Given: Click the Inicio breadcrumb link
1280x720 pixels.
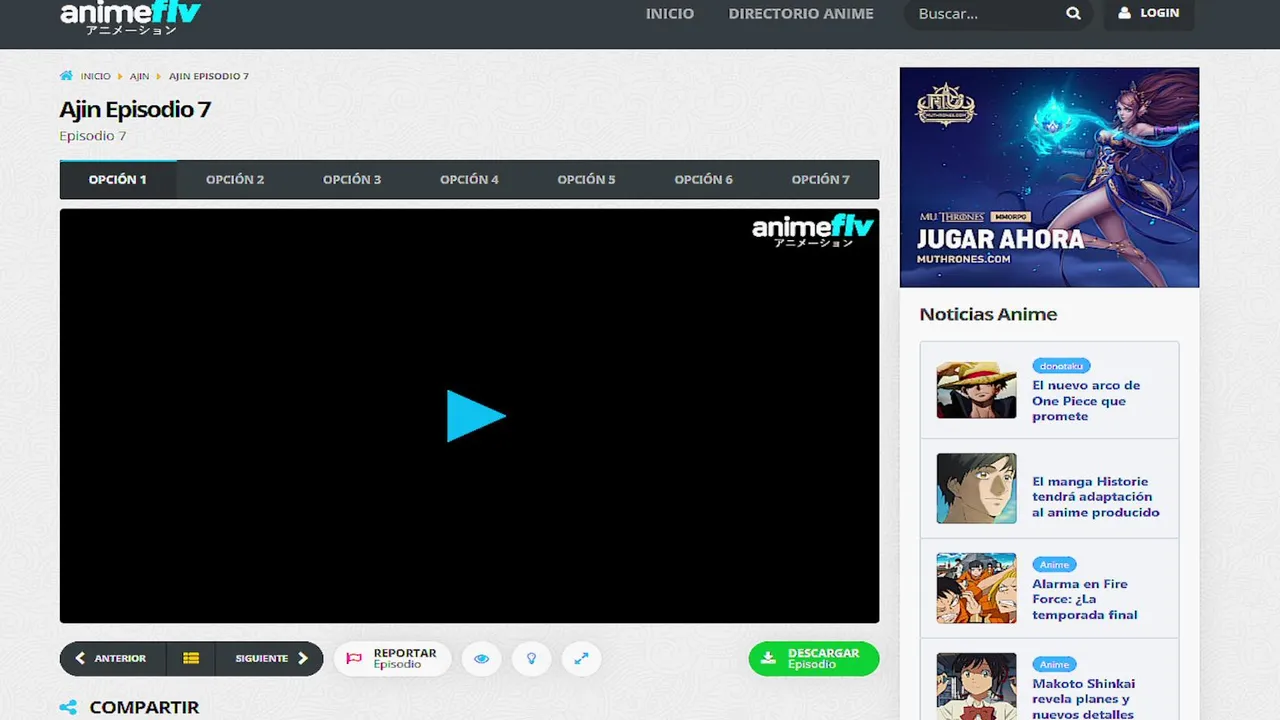Looking at the screenshot, I should (96, 76).
